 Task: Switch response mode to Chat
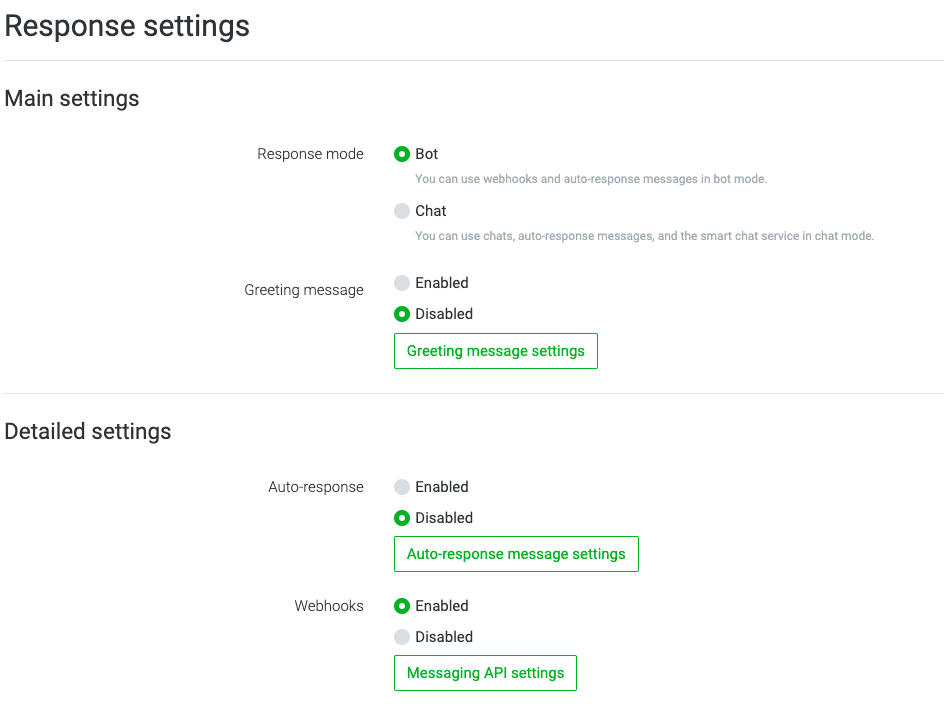click(x=402, y=211)
